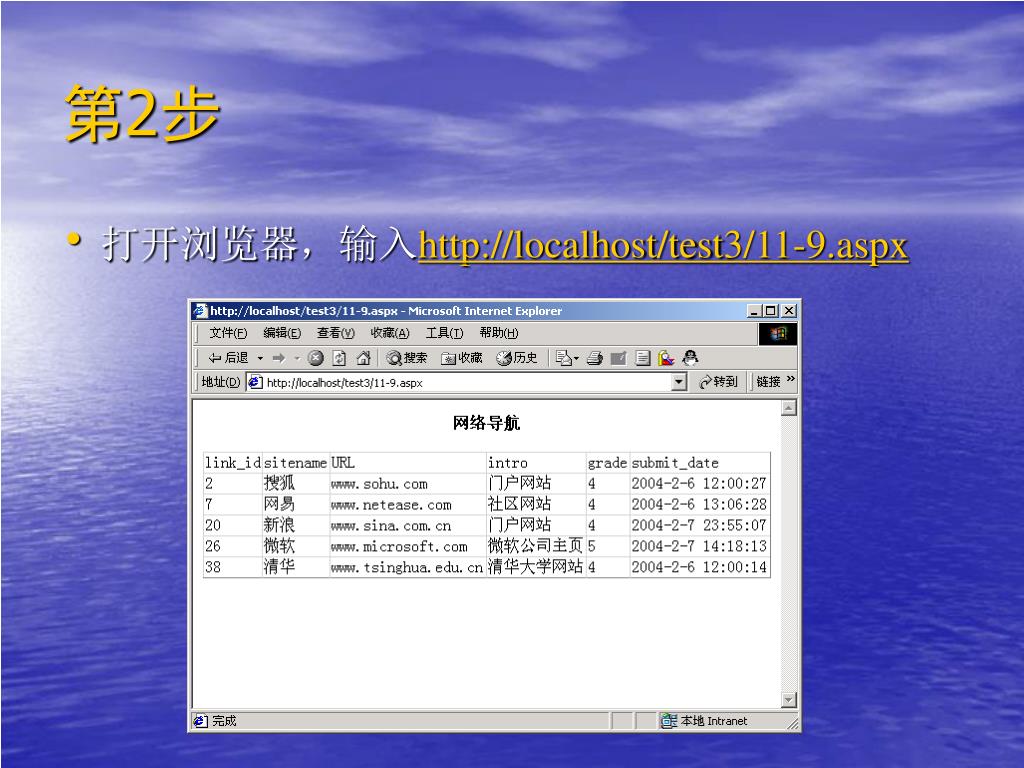
Task: Click the 本地 Intranet zone icon
Action: pos(668,721)
